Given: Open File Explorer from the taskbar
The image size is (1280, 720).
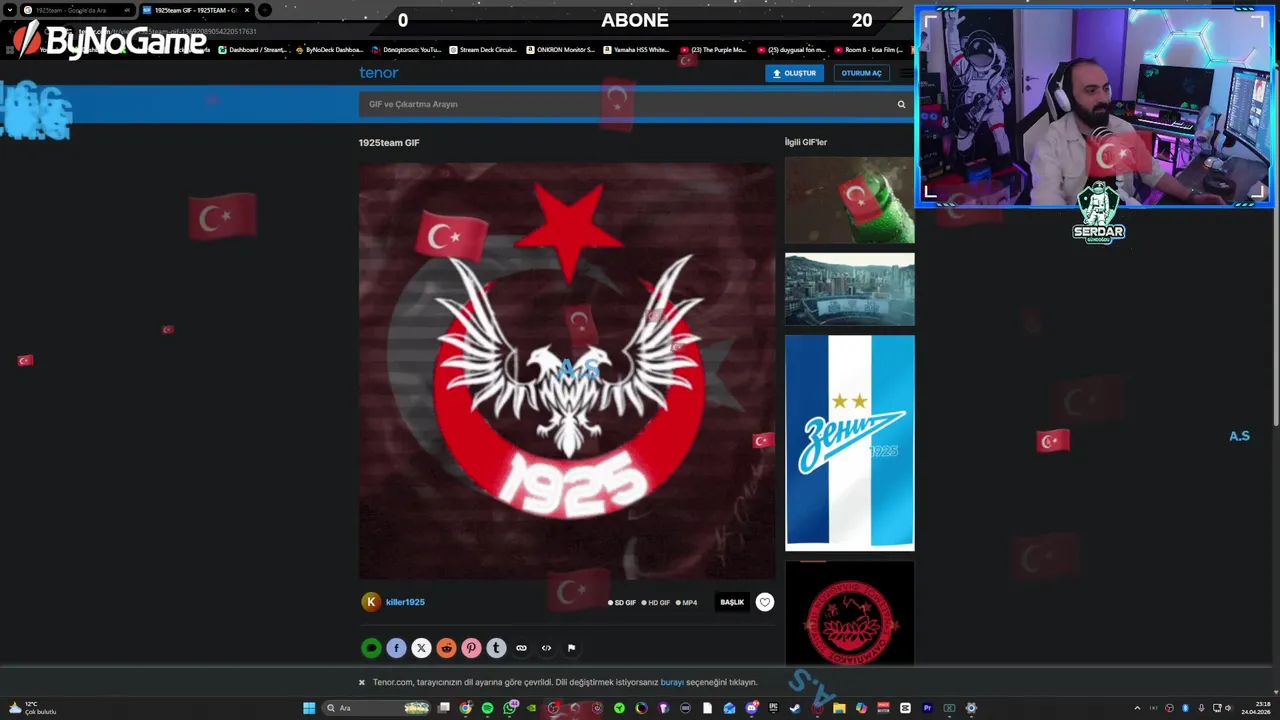Looking at the screenshot, I should (x=840, y=708).
